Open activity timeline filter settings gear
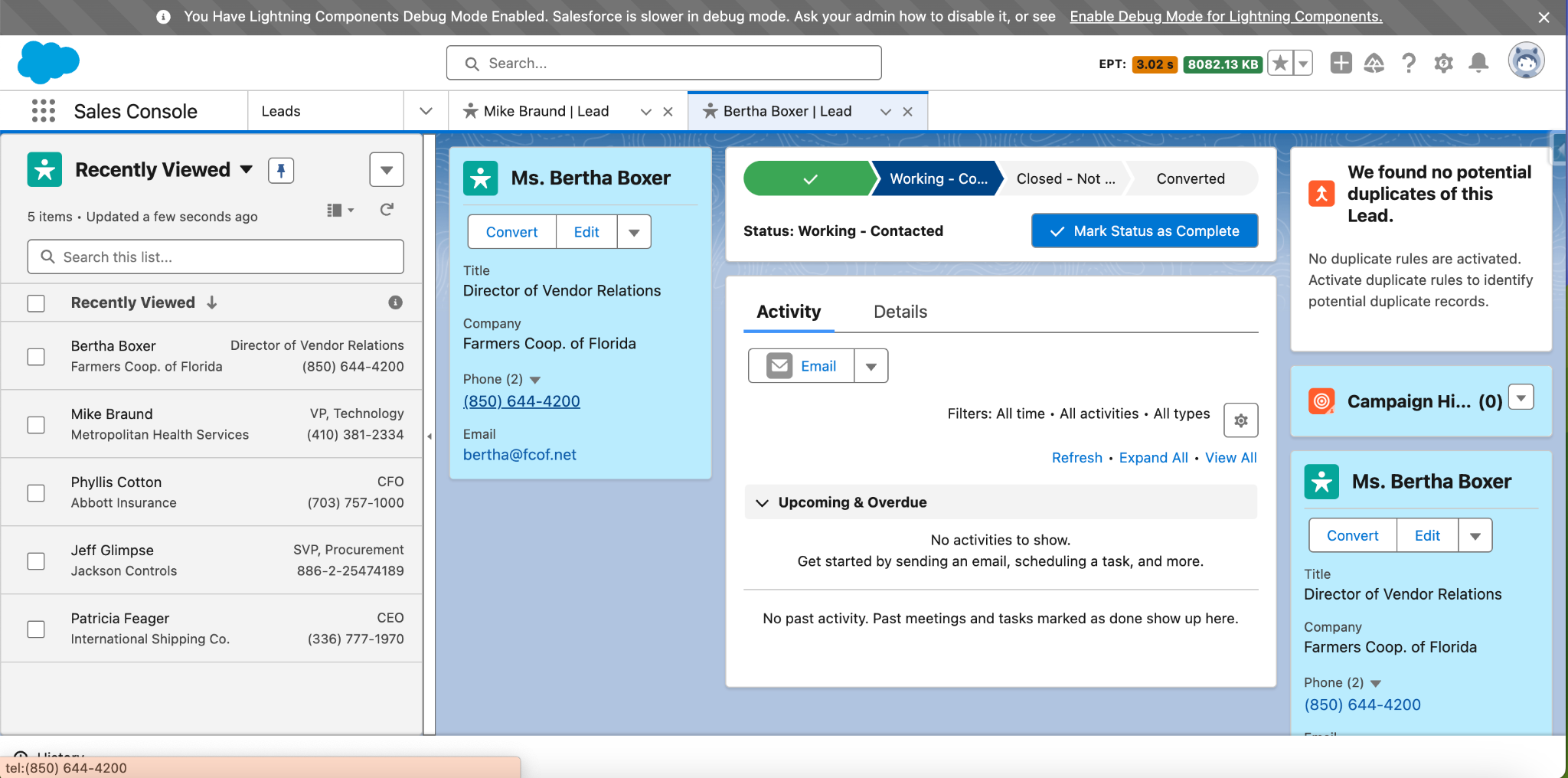Image resolution: width=1568 pixels, height=778 pixels. [1241, 420]
